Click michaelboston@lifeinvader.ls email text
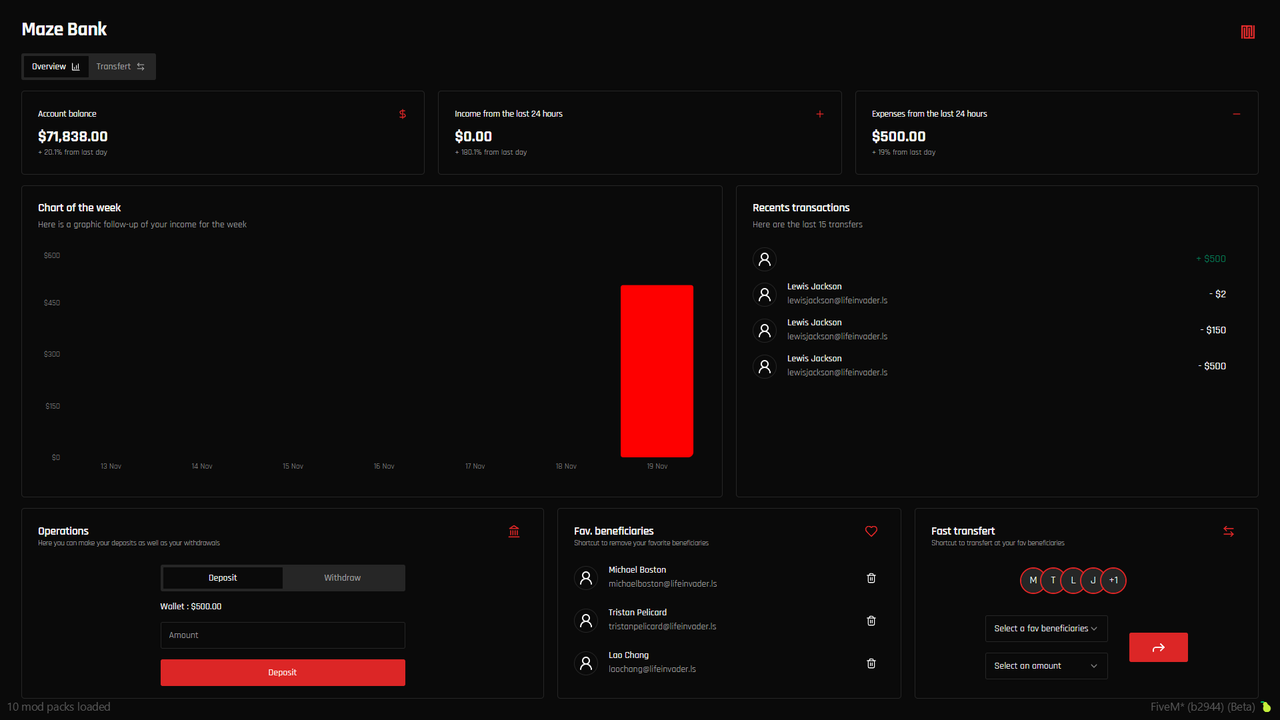Screen dimensions: 1280x720 pyautogui.click(x=663, y=584)
